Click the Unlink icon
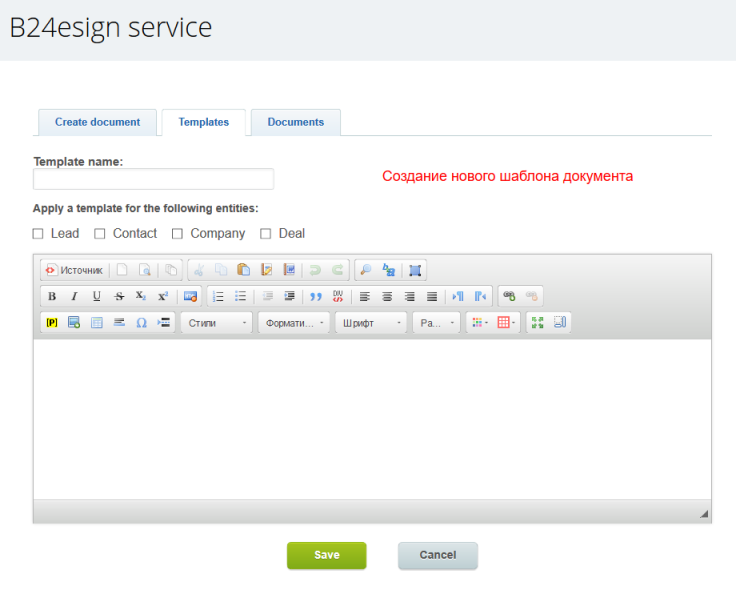The height and width of the screenshot is (614, 736). tap(532, 296)
